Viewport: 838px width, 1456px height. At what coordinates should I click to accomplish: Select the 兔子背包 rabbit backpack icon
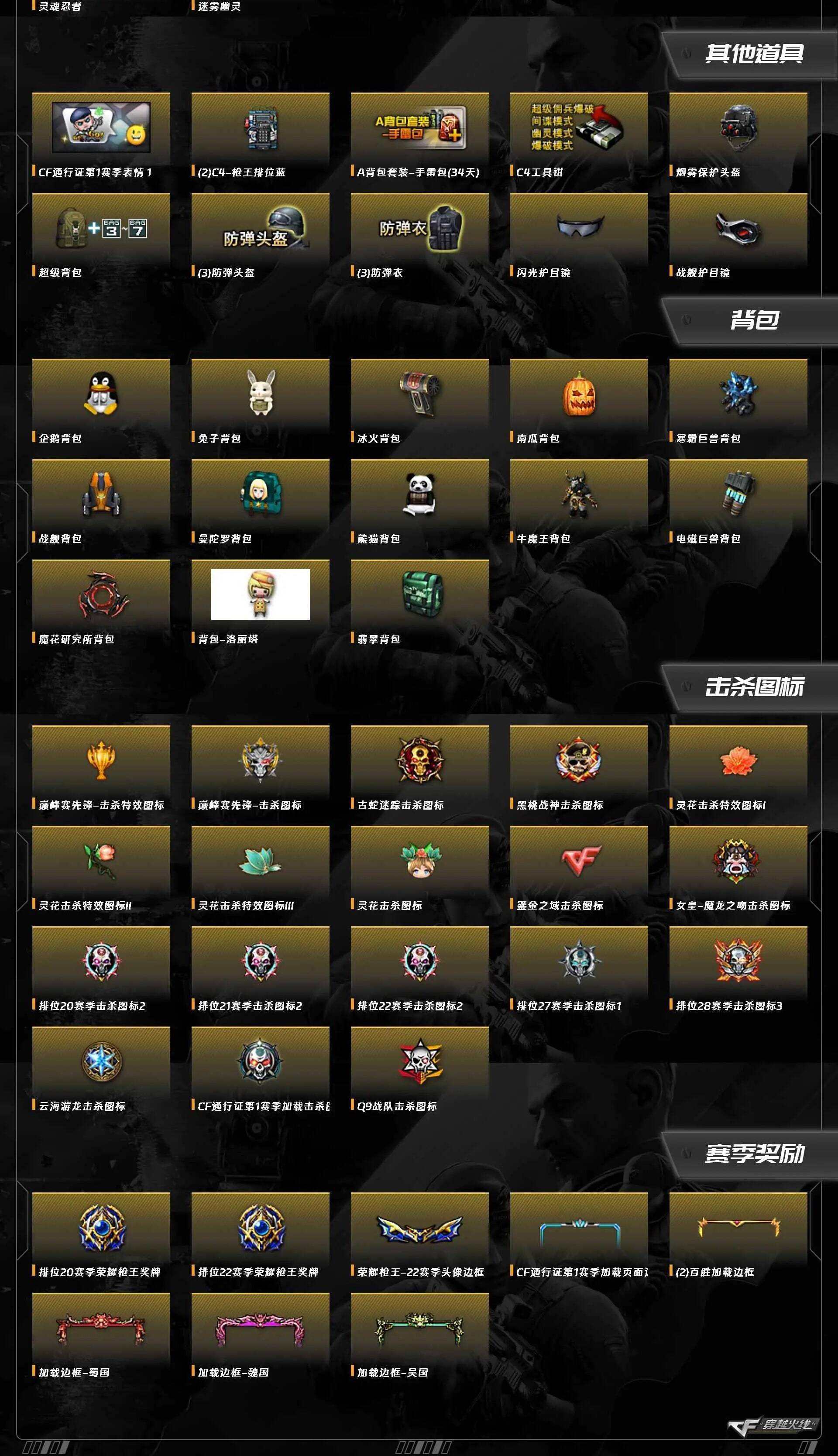click(x=261, y=393)
